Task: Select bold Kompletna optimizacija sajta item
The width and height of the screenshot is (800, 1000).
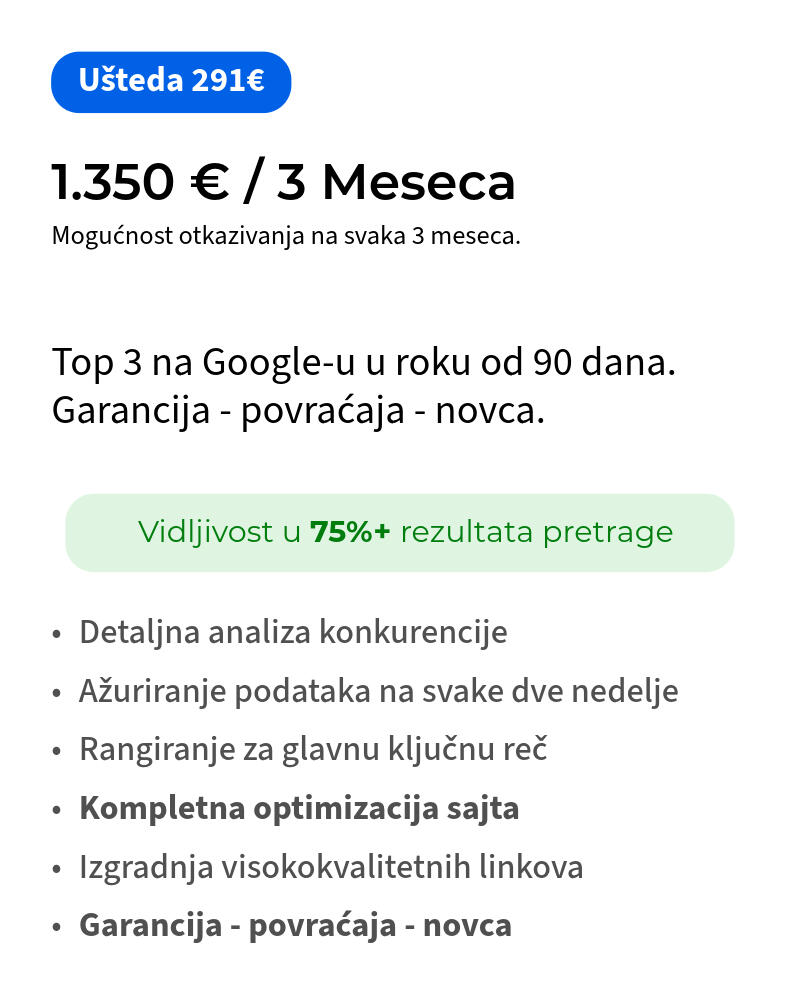Action: coord(299,808)
